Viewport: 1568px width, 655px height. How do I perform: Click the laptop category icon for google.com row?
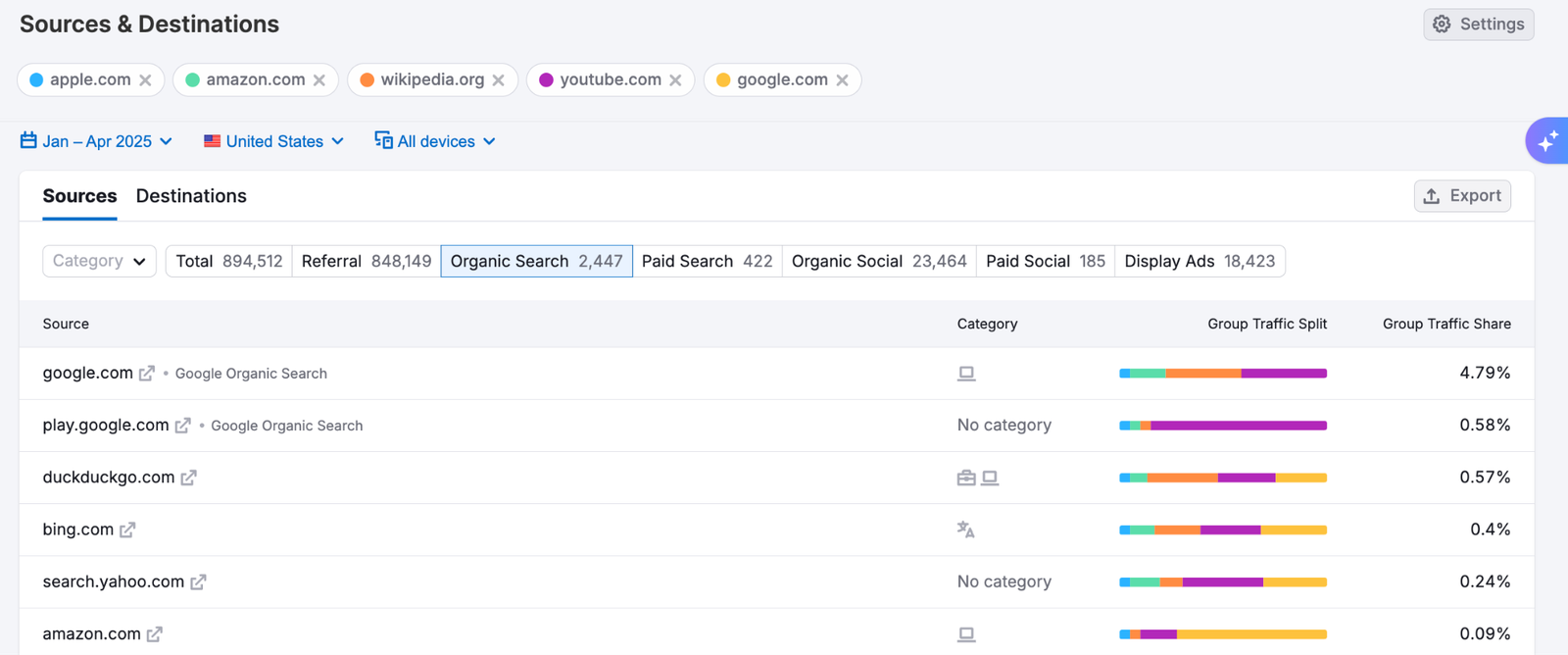966,374
